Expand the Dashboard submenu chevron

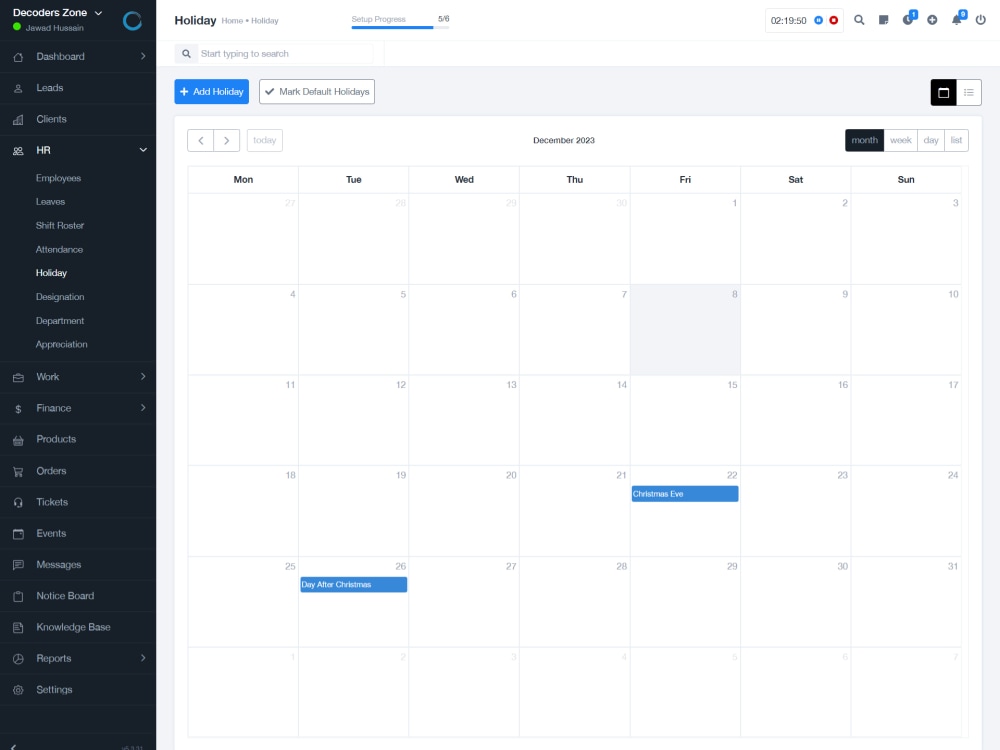pyautogui.click(x=143, y=56)
